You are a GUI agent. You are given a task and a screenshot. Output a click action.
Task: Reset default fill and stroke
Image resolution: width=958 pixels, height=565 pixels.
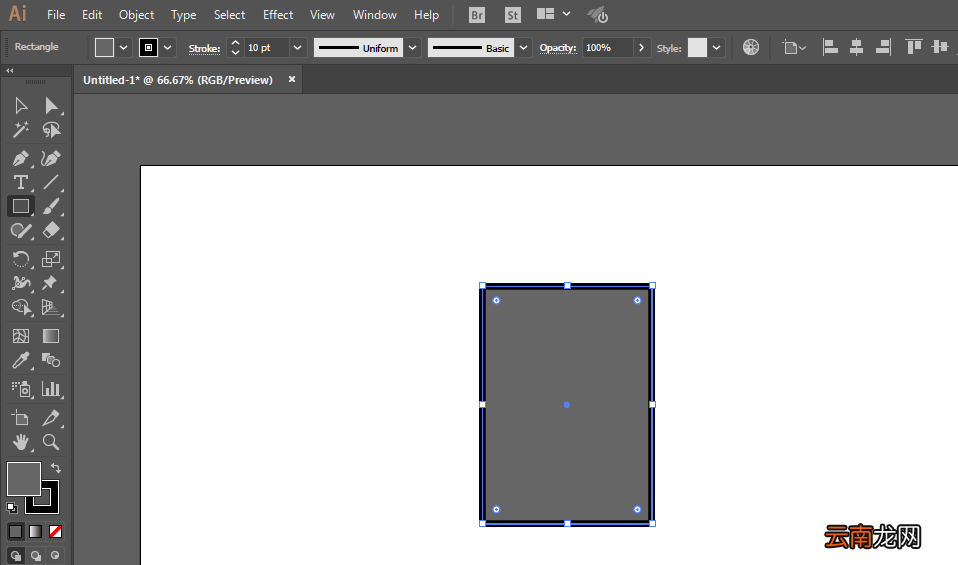(x=12, y=508)
